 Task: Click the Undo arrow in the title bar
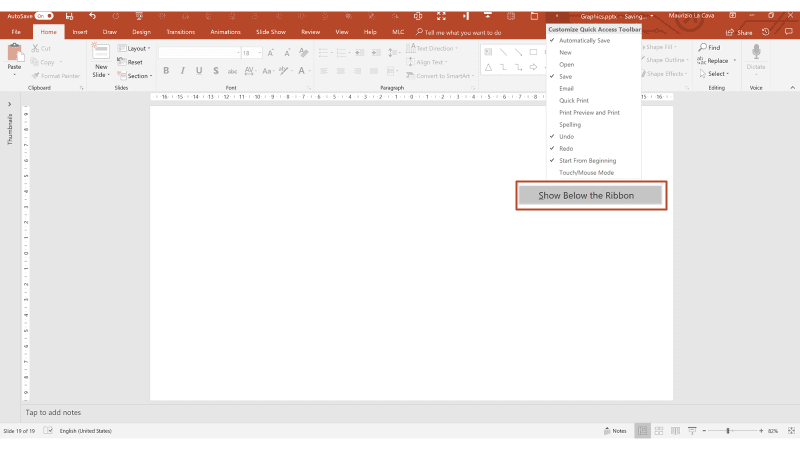tap(92, 16)
